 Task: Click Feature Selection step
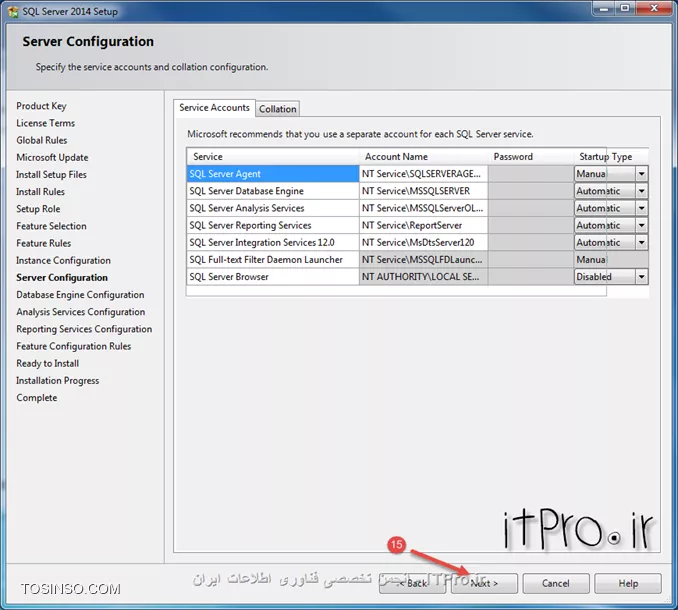click(51, 226)
